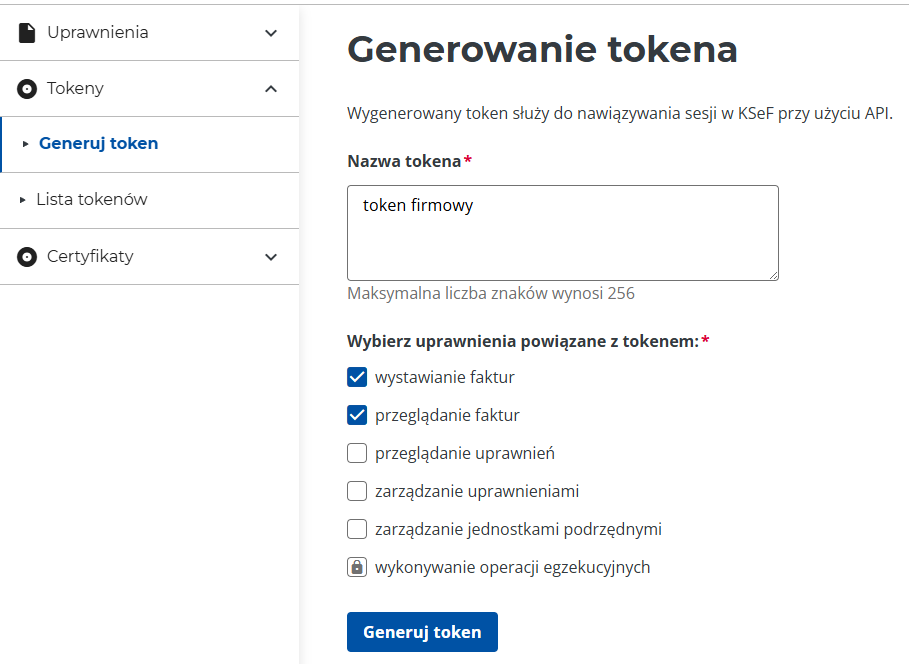
Task: Enable the przeglądanie uprawnień checkbox
Action: tap(357, 453)
